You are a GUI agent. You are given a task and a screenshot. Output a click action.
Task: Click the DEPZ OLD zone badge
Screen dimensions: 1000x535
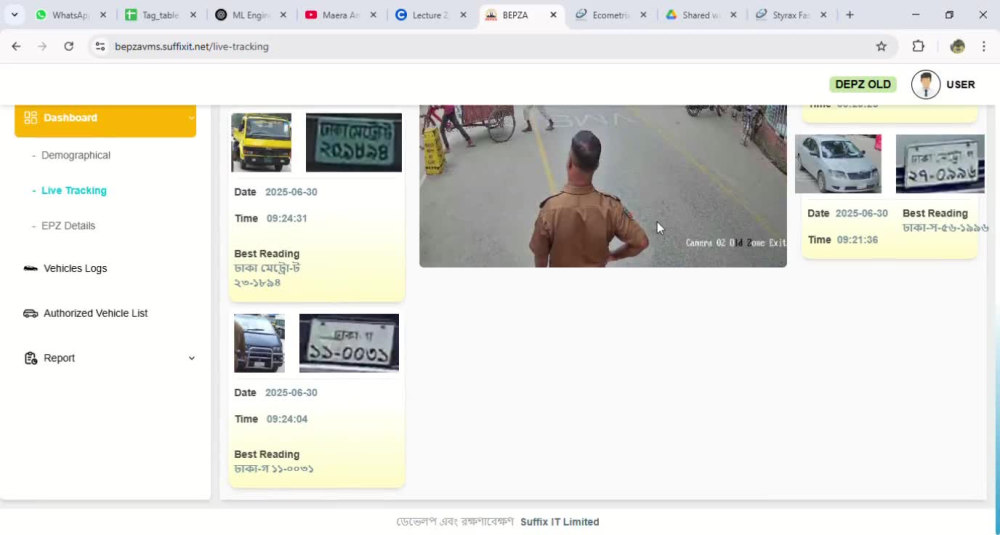(862, 84)
